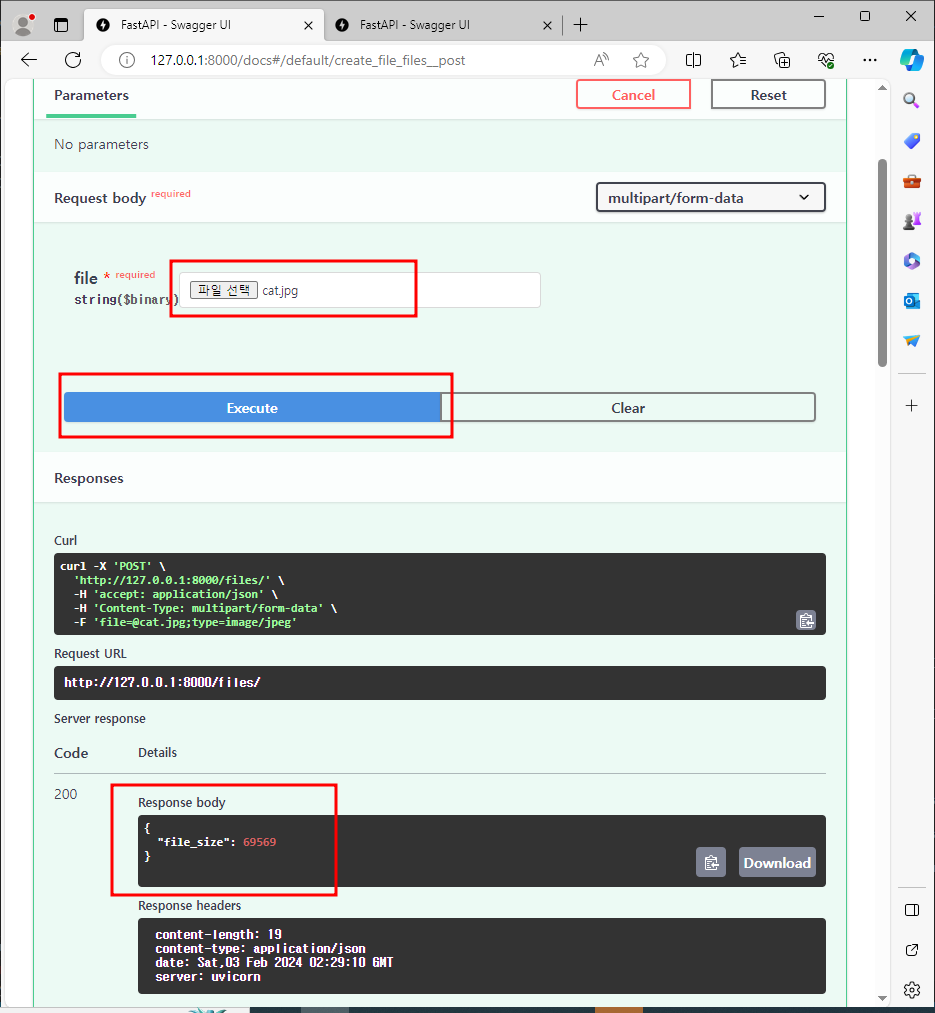
Task: Download the response body
Action: (777, 862)
